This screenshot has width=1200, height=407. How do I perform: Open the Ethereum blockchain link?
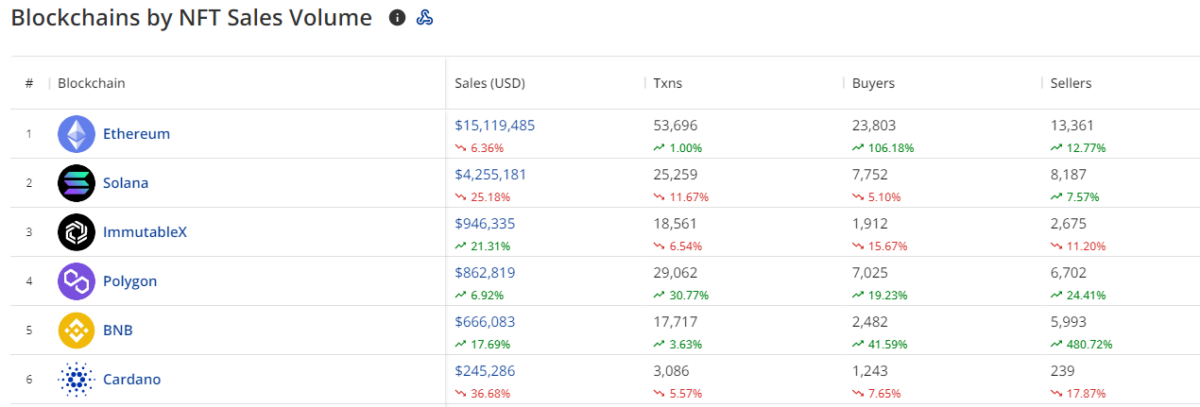136,134
